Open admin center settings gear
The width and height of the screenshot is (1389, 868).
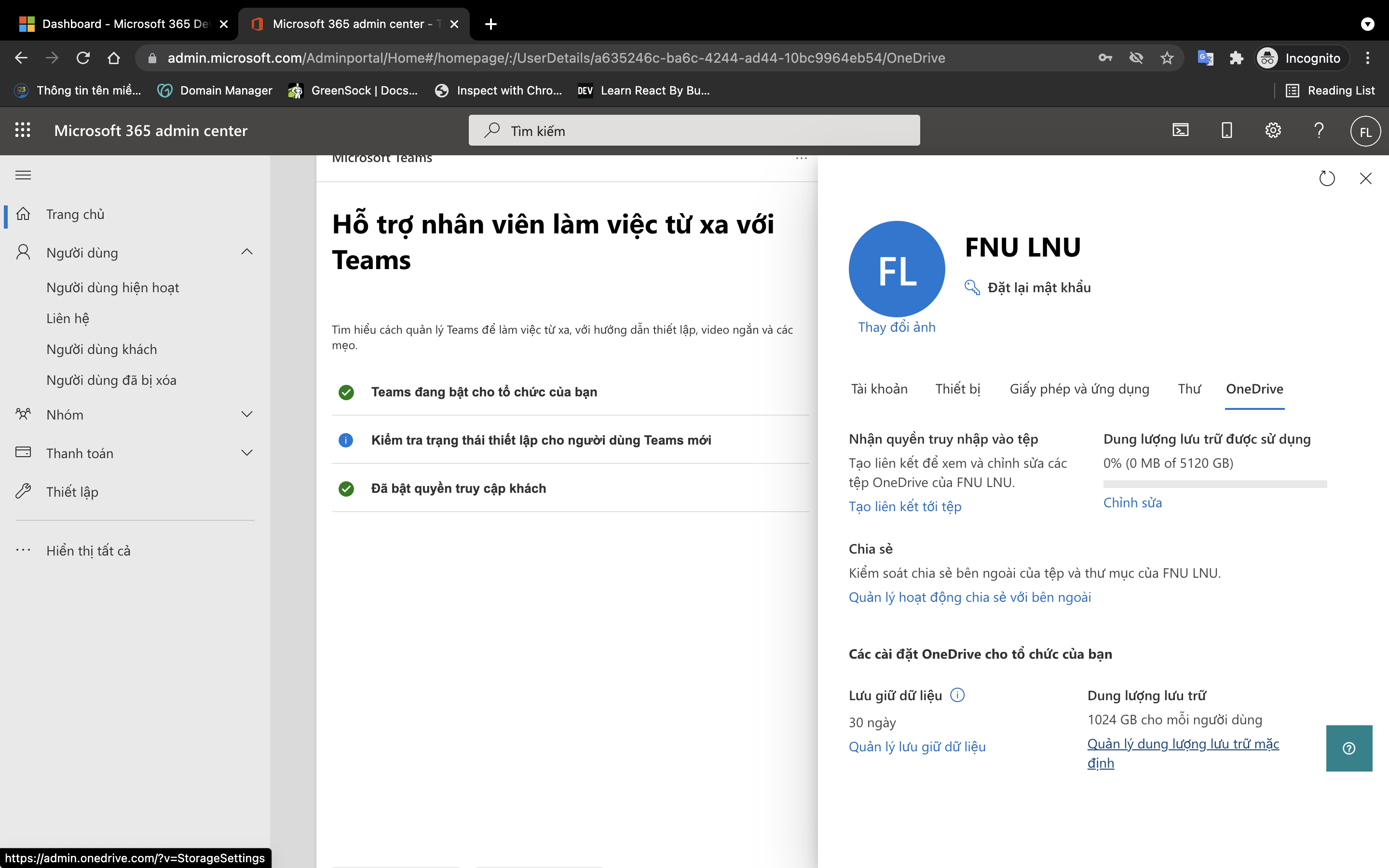(x=1273, y=130)
